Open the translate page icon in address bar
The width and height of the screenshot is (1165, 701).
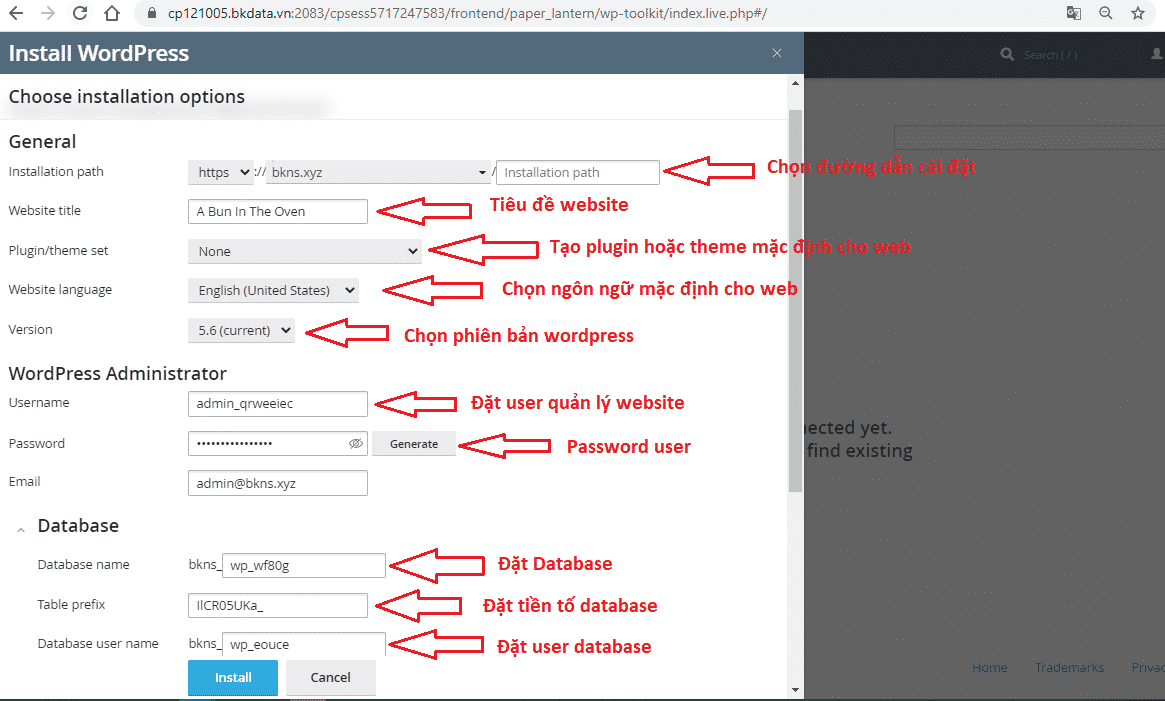click(1074, 13)
